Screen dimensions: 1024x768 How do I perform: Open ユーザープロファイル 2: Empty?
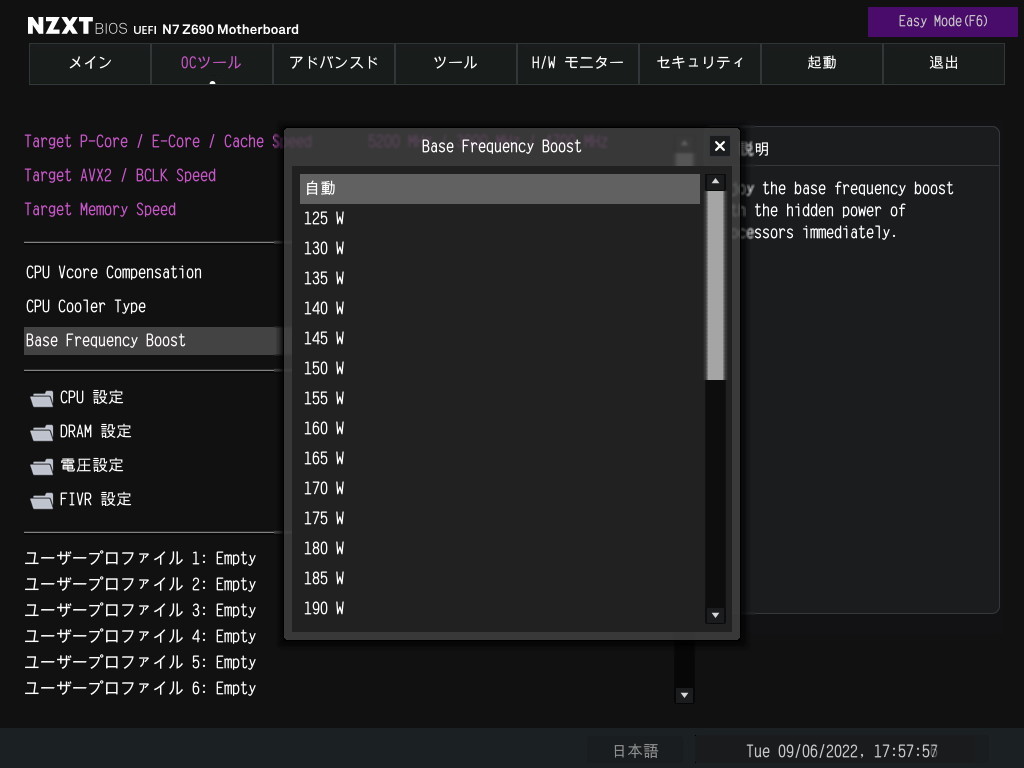[140, 584]
